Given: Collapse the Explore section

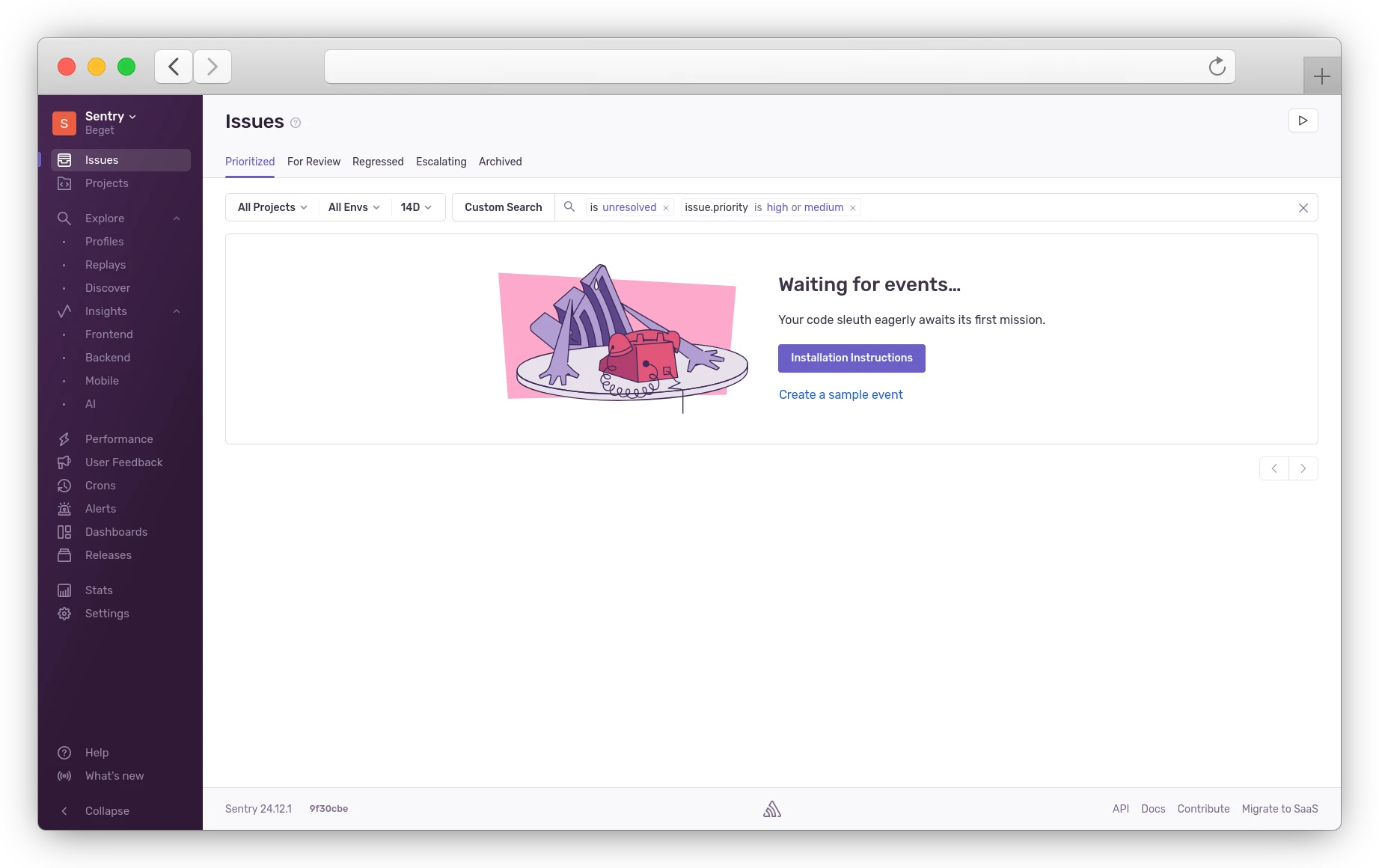Looking at the screenshot, I should pos(177,218).
